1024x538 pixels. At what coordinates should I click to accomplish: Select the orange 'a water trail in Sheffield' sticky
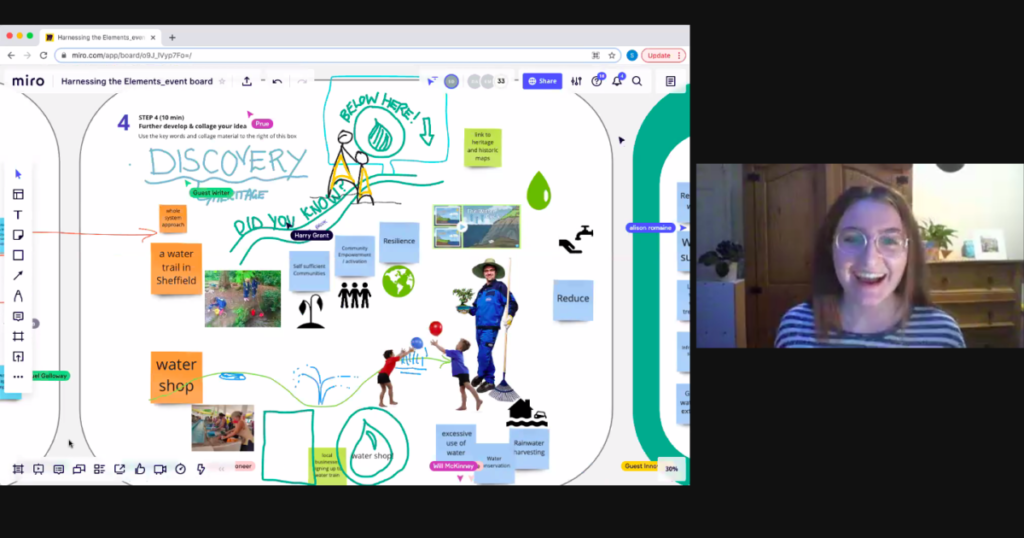click(176, 268)
